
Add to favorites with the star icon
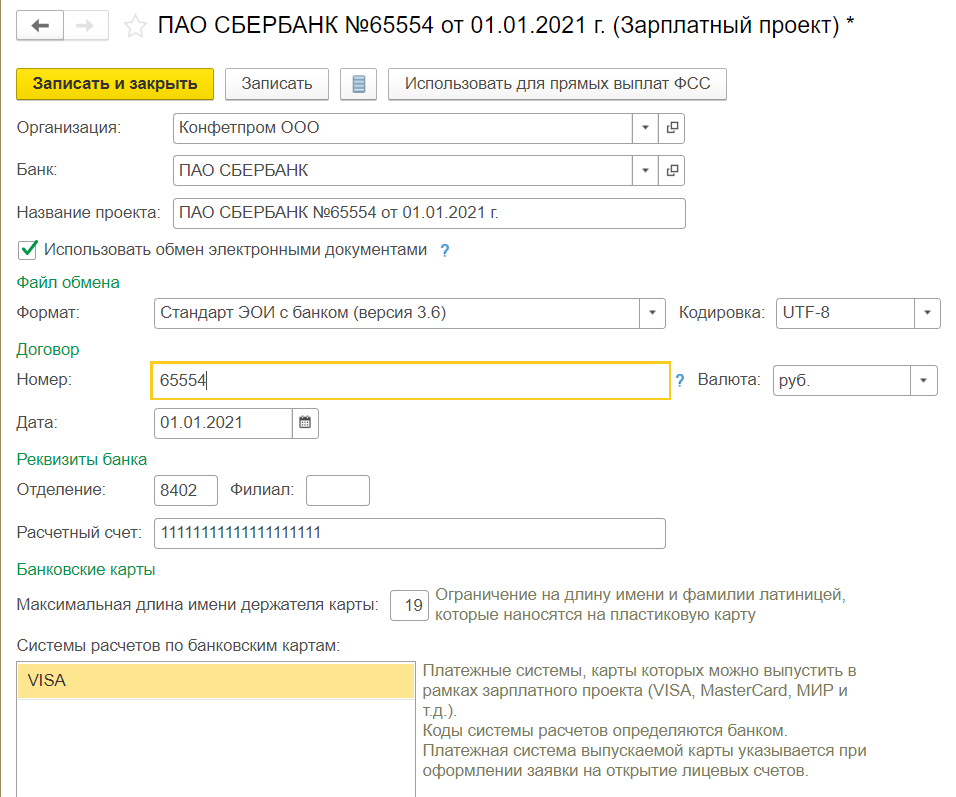coord(135,26)
